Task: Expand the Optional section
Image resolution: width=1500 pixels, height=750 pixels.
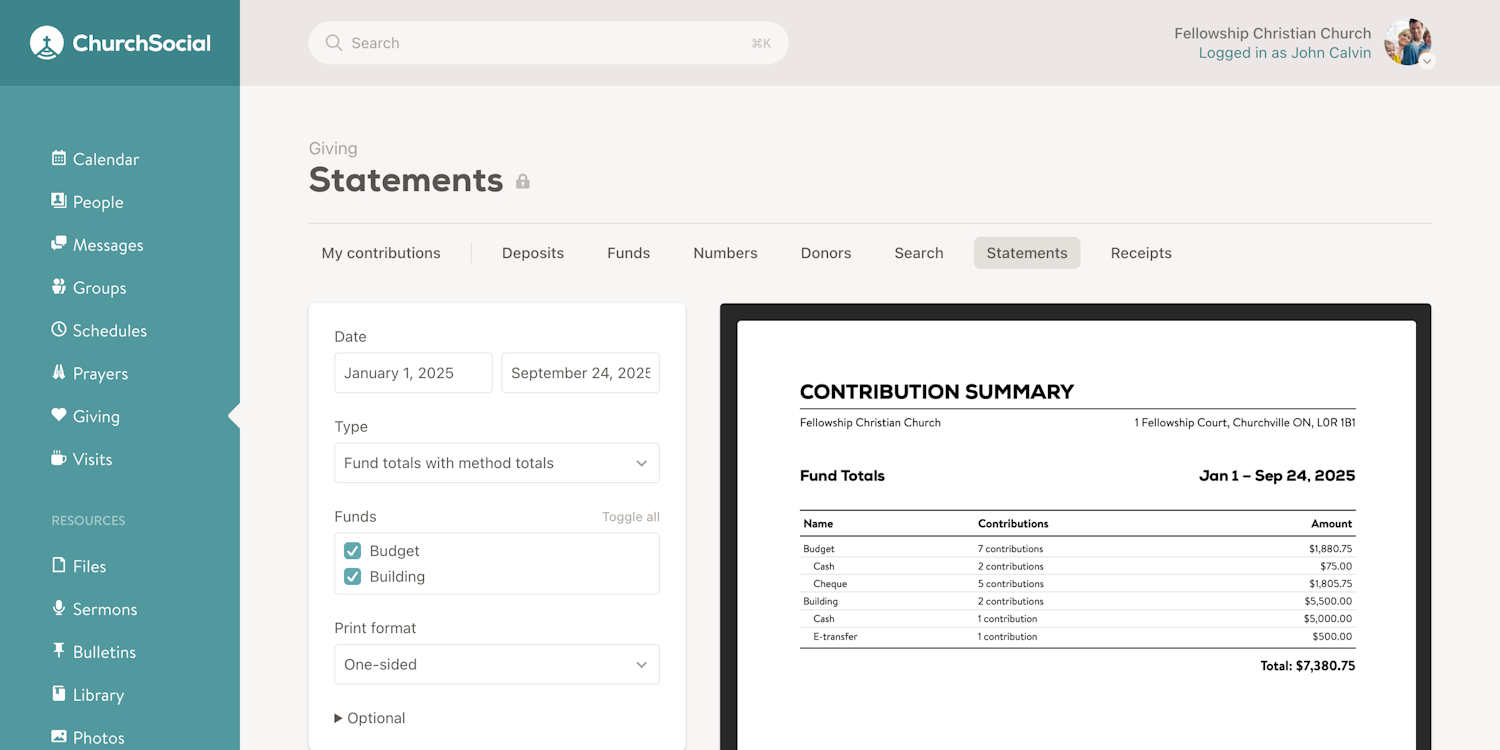Action: [369, 718]
